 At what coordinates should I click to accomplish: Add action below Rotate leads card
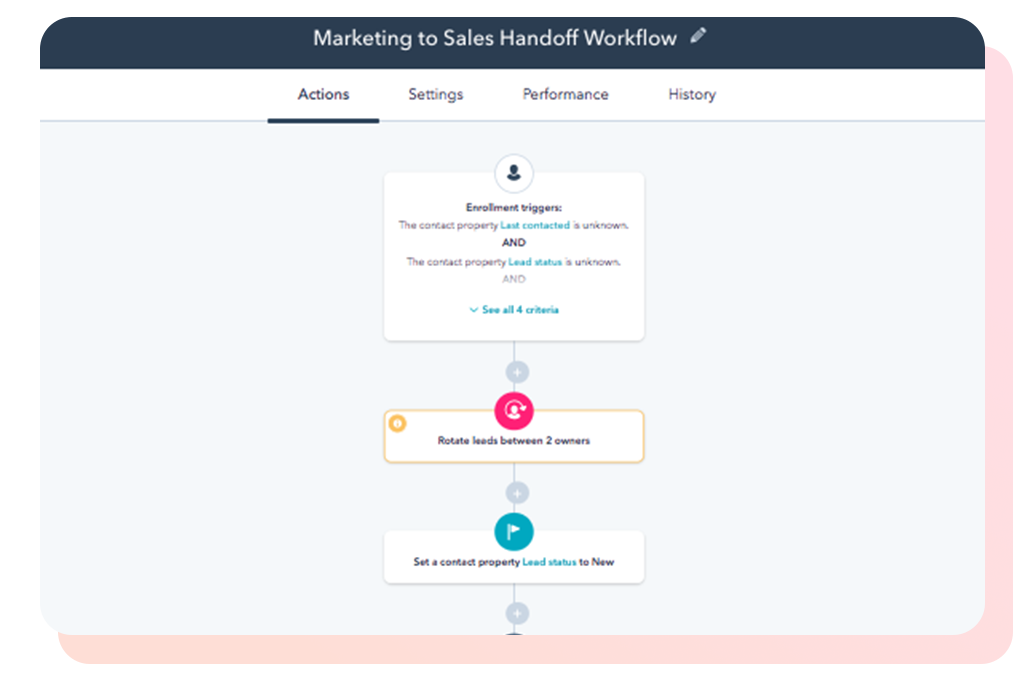point(517,493)
